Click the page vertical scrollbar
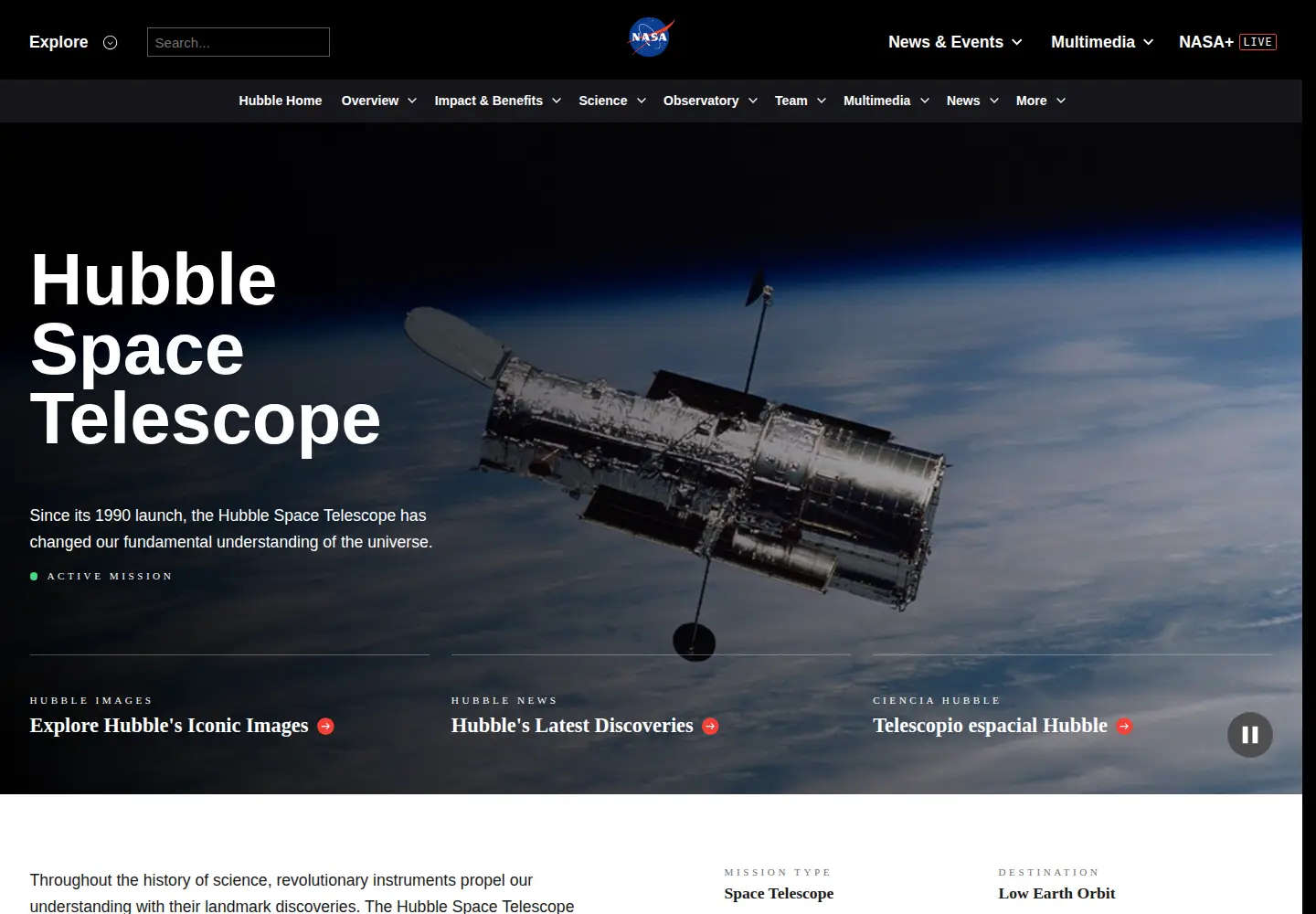1316x914 pixels. (x=1309, y=457)
